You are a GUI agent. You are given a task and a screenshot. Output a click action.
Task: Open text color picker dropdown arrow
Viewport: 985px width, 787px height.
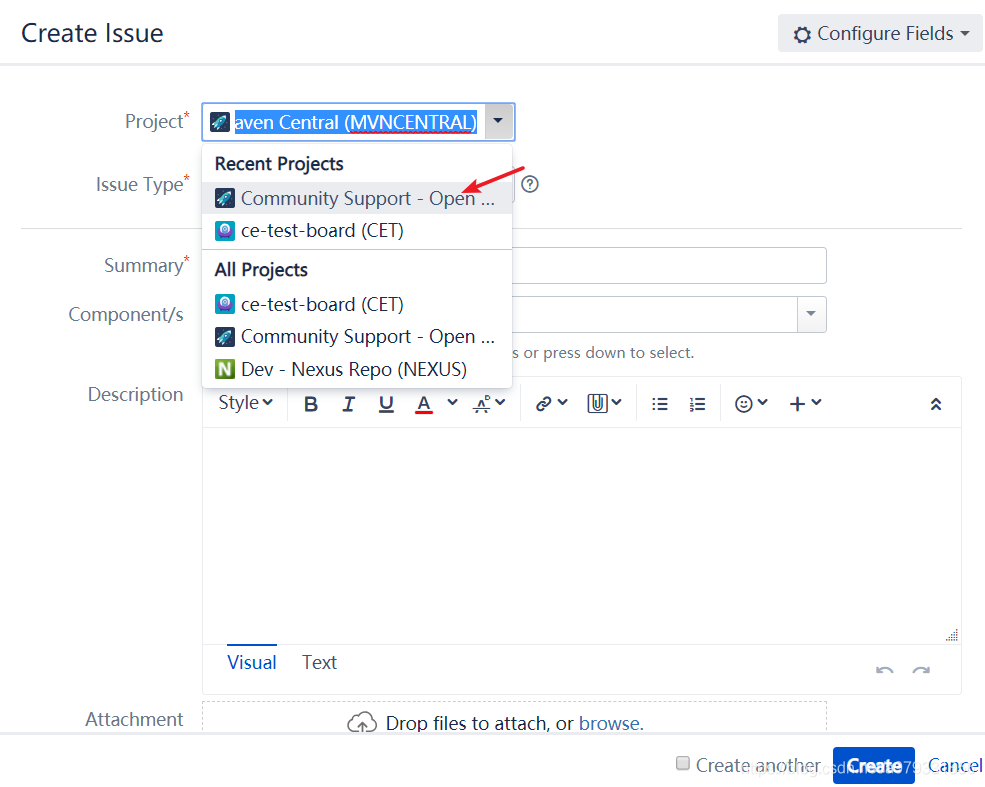(x=452, y=403)
